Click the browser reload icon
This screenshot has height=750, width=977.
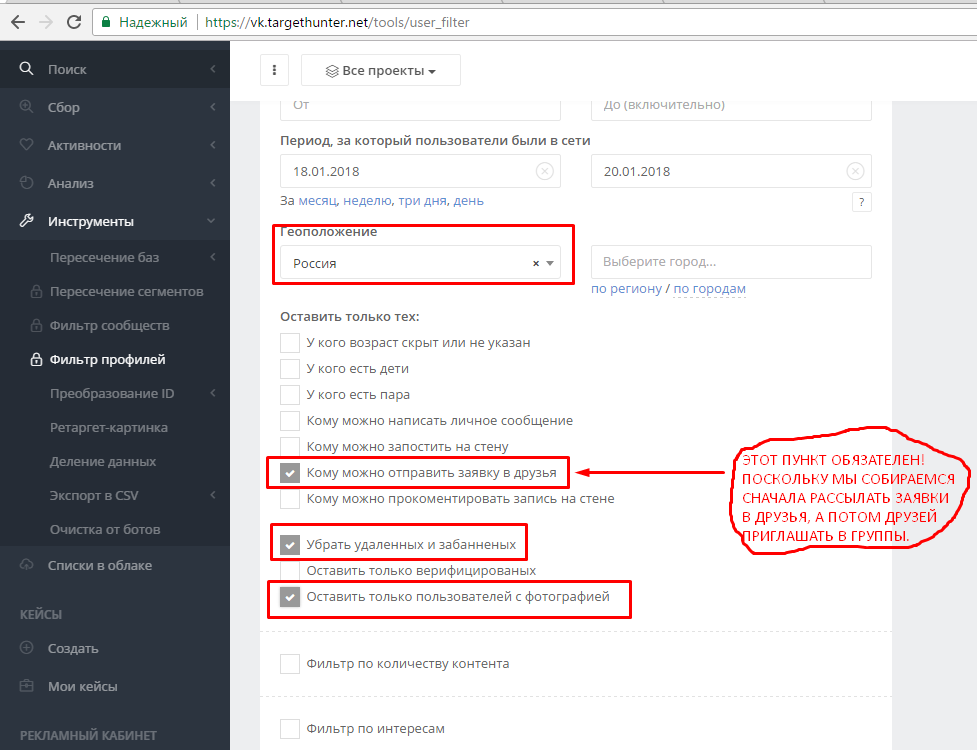tap(73, 21)
